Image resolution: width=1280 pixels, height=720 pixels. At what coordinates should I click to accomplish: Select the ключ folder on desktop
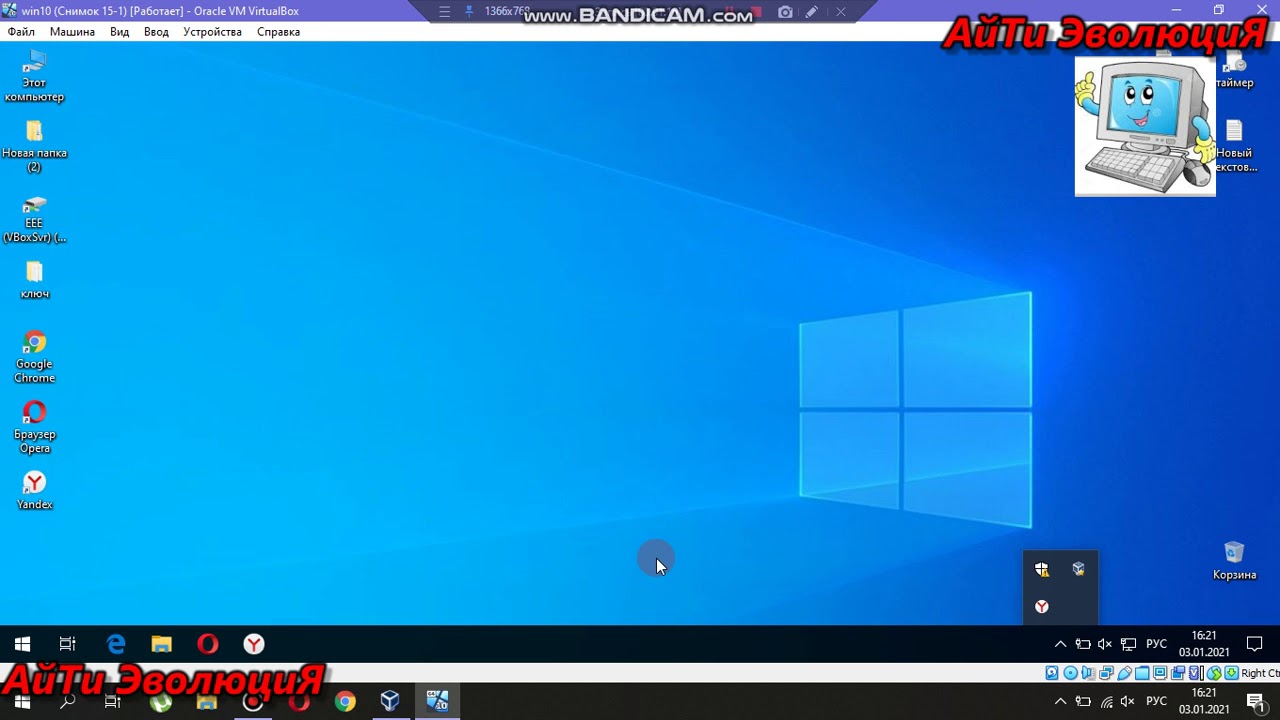click(34, 280)
